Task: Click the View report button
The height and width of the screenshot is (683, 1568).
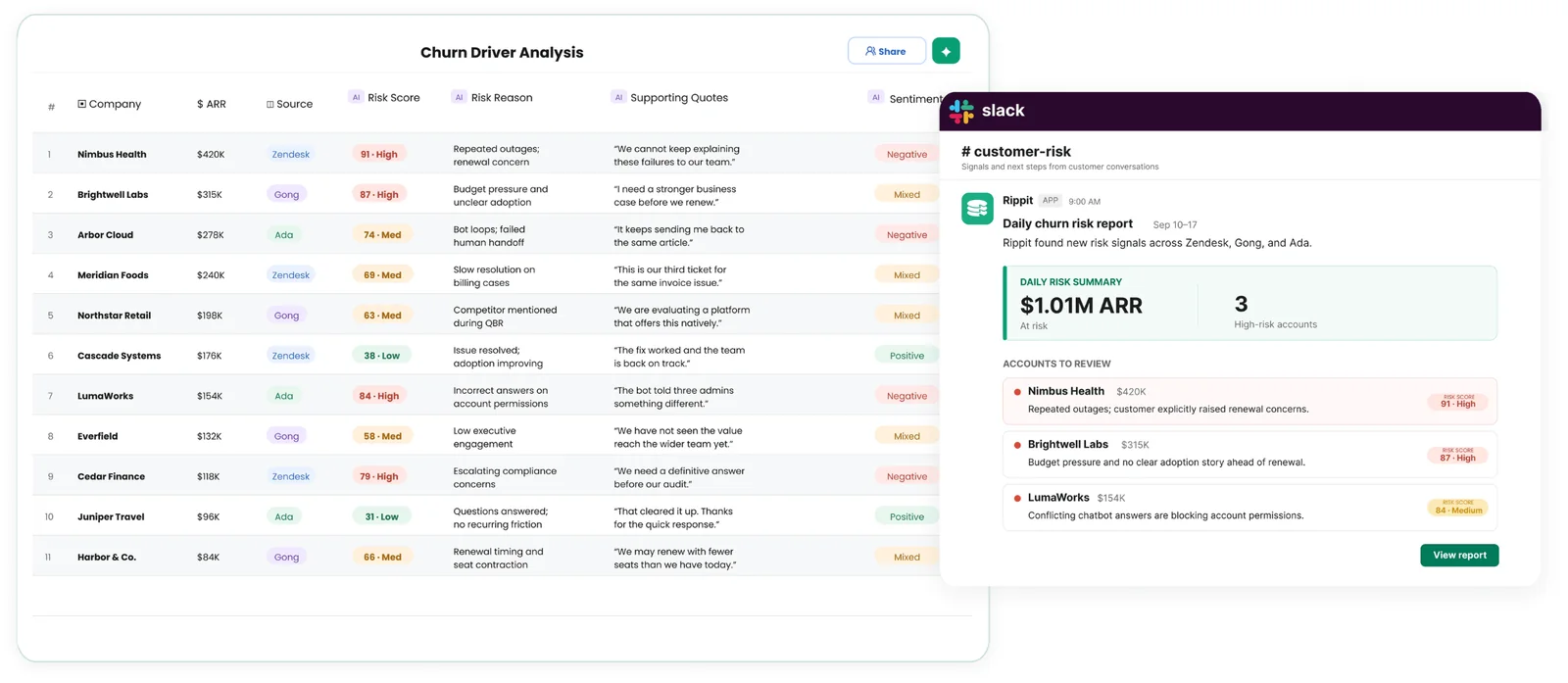Action: click(x=1459, y=556)
